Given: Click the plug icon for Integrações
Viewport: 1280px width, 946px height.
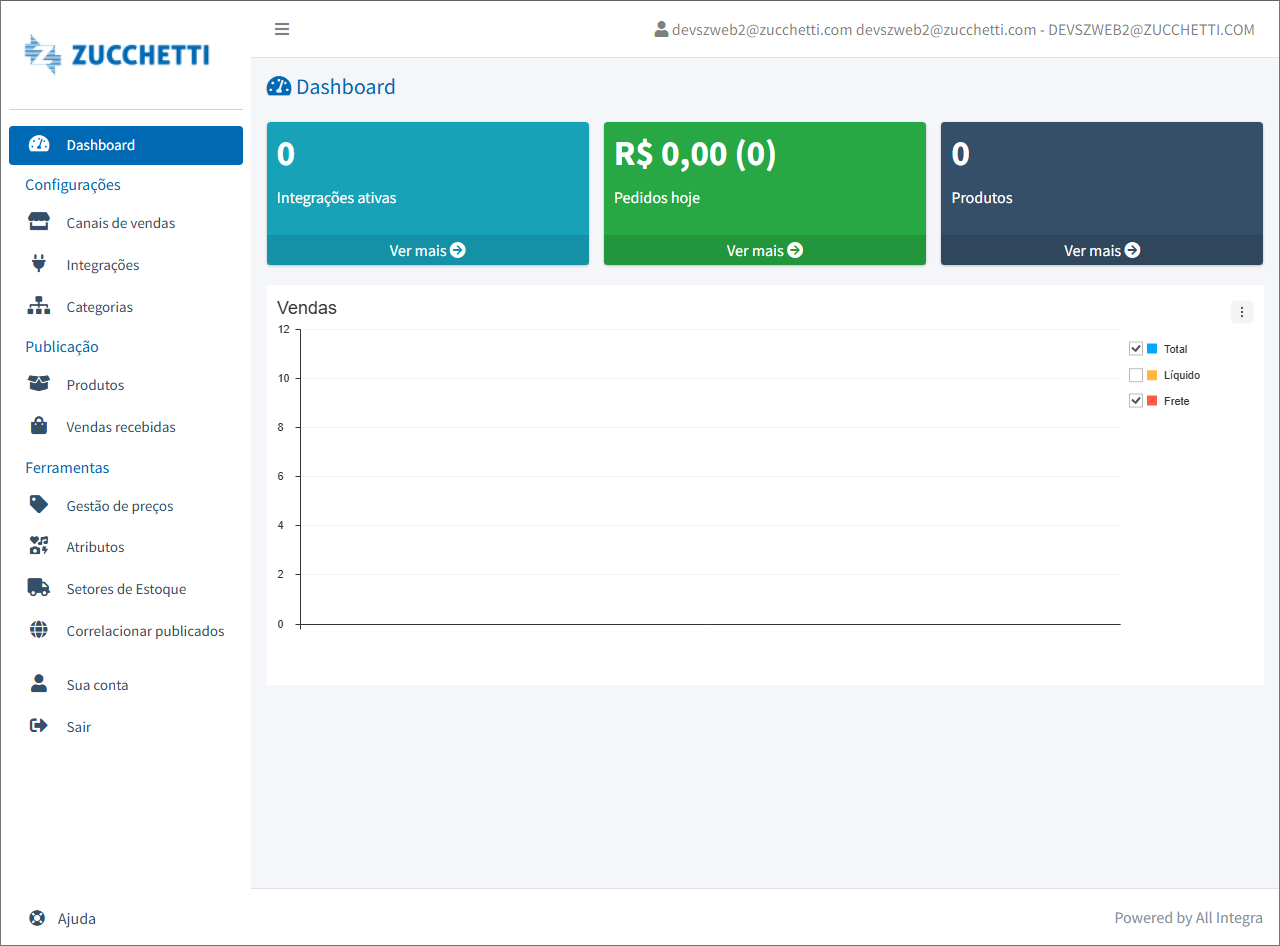Looking at the screenshot, I should click(39, 265).
